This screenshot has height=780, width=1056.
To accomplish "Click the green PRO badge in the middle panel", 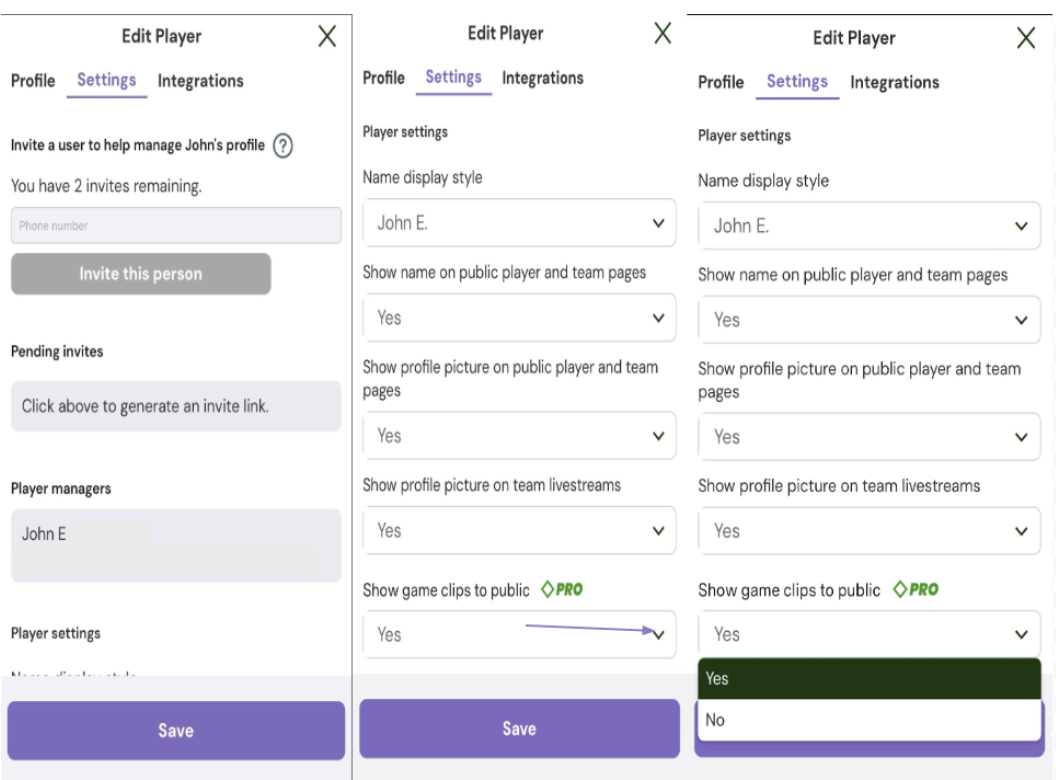I will point(561,590).
